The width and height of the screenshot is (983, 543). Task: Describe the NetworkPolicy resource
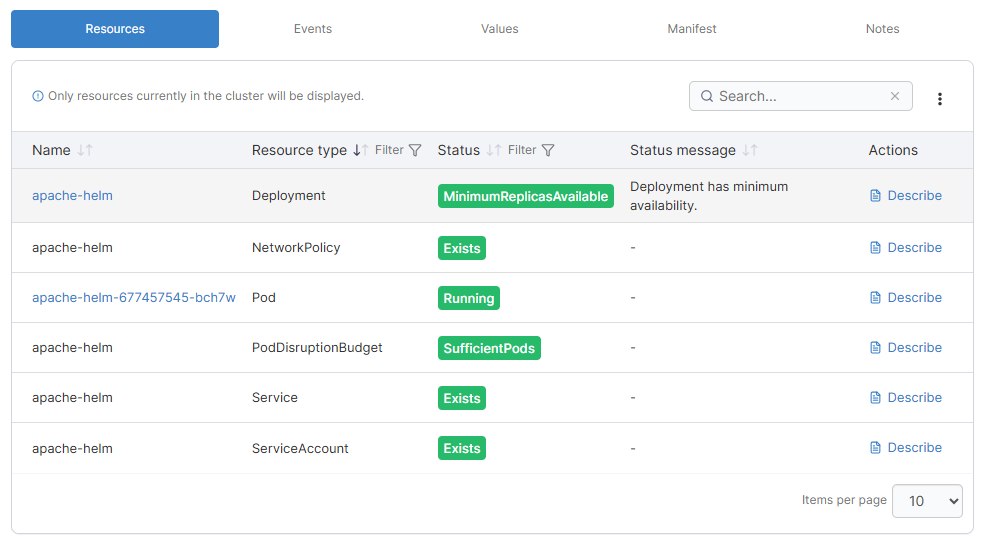tap(906, 248)
